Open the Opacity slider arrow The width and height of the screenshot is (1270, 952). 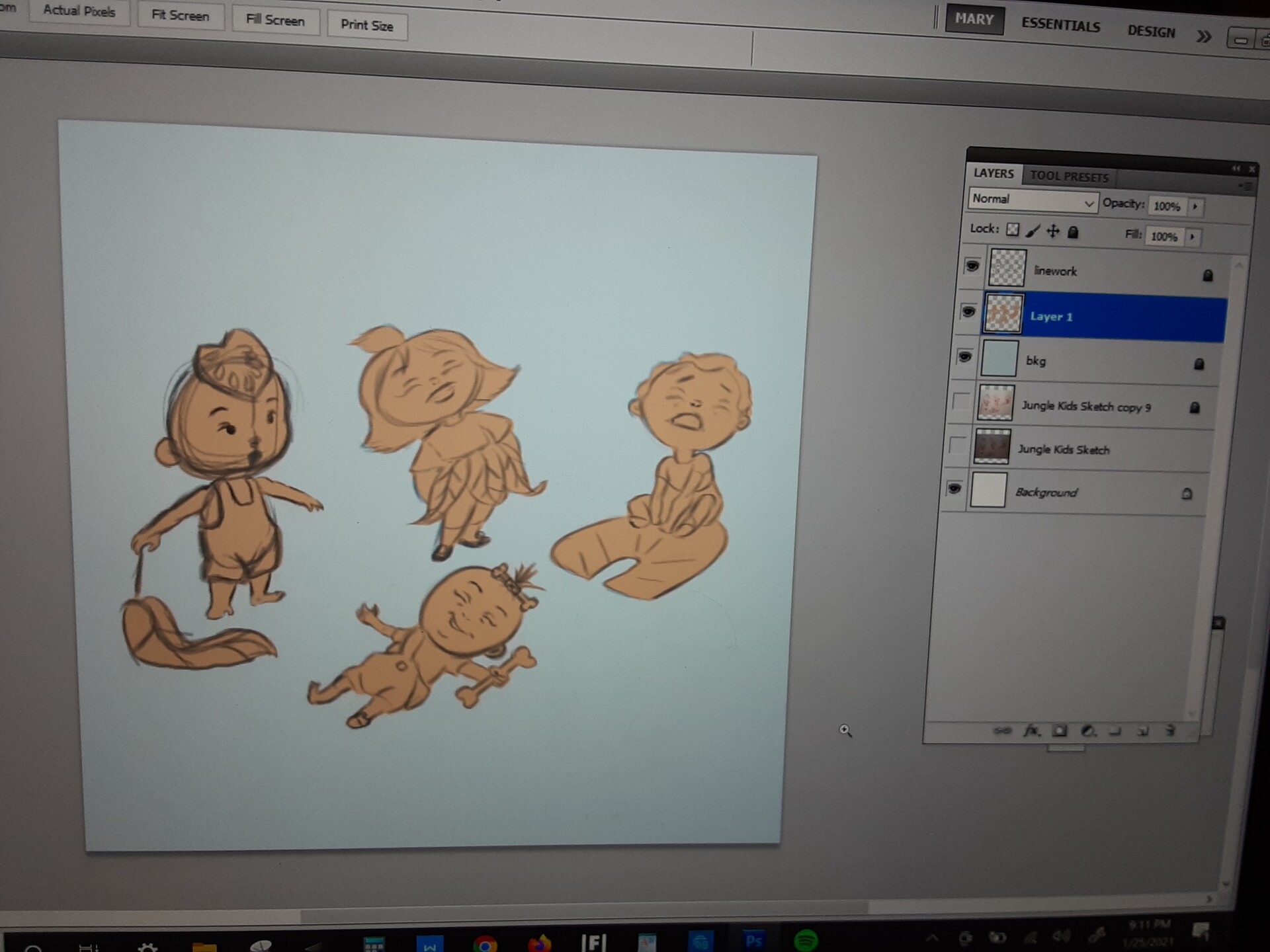point(1195,207)
